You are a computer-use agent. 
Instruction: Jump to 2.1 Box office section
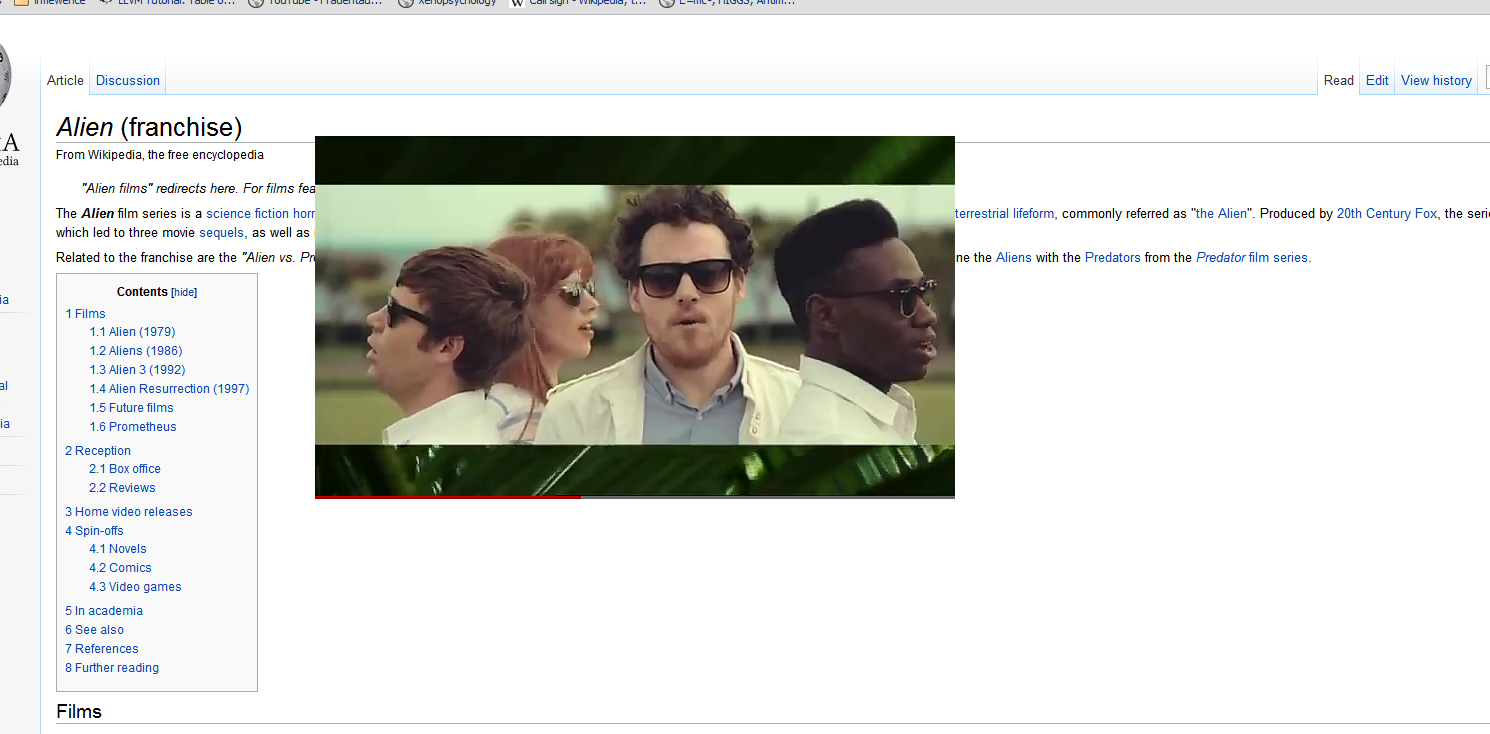tap(124, 469)
